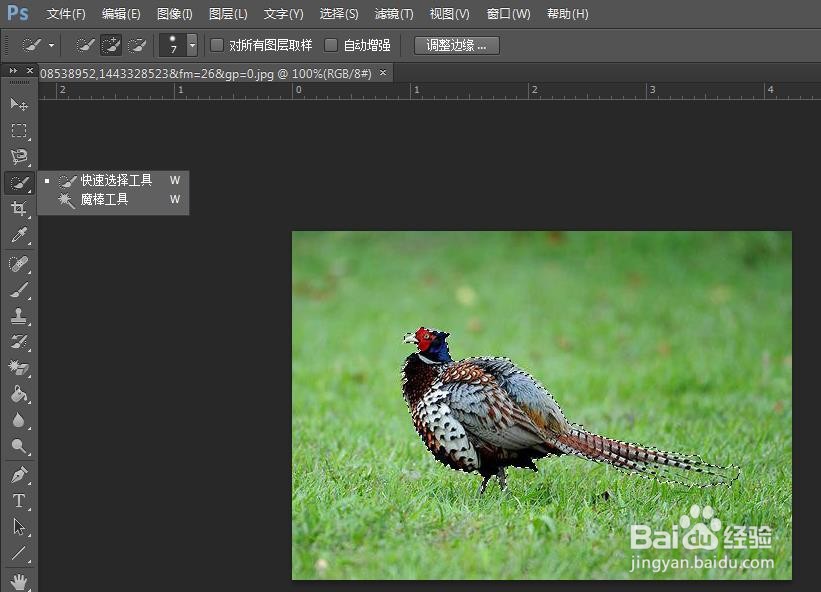821x592 pixels.
Task: Open the 视图(V) menu
Action: (449, 14)
